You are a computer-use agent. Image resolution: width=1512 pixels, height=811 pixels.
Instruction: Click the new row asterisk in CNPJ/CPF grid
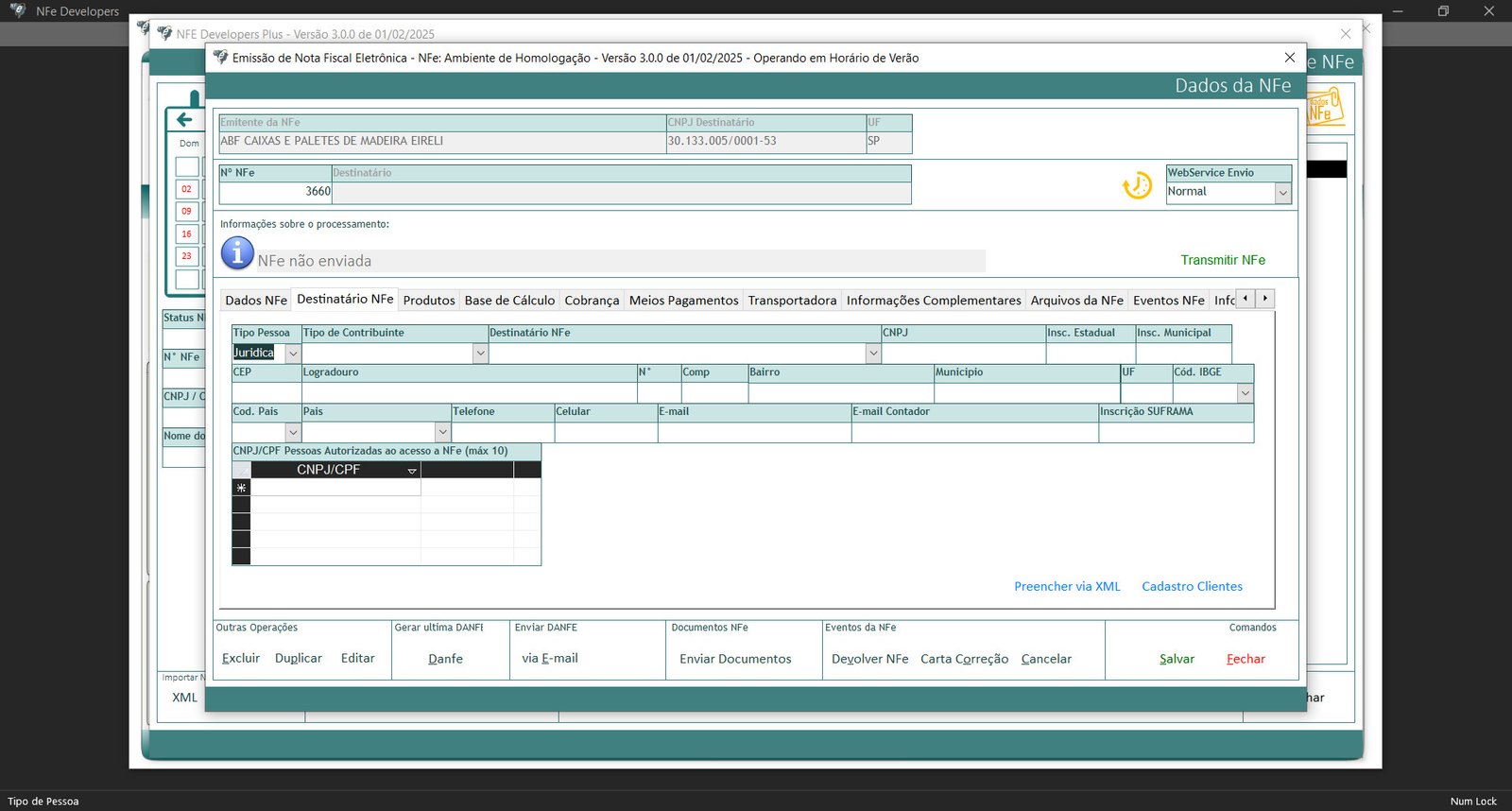pyautogui.click(x=241, y=488)
